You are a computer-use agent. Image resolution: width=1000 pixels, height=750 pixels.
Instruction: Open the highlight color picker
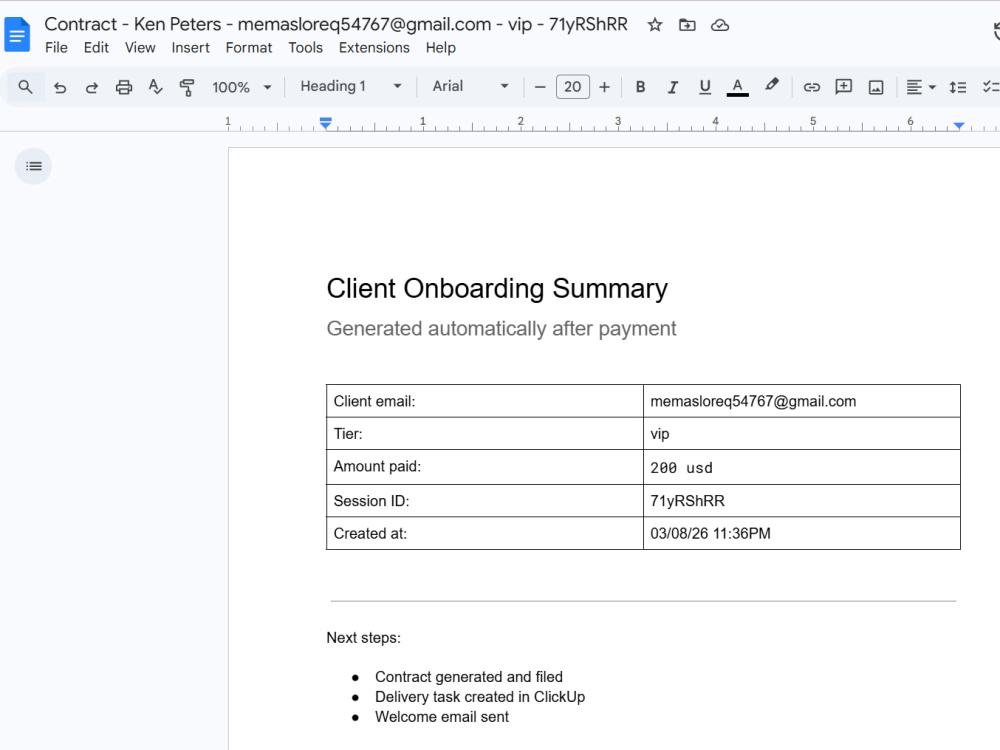pos(772,85)
